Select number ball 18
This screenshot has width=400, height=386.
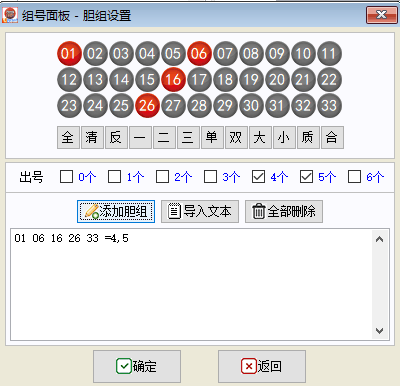point(225,79)
